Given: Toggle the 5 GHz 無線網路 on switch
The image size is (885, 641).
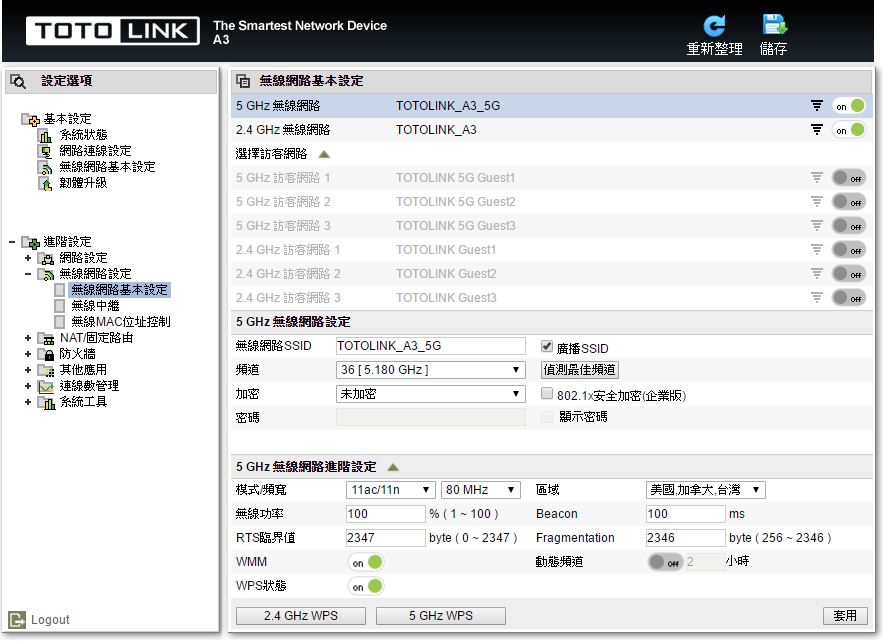Looking at the screenshot, I should (x=849, y=106).
